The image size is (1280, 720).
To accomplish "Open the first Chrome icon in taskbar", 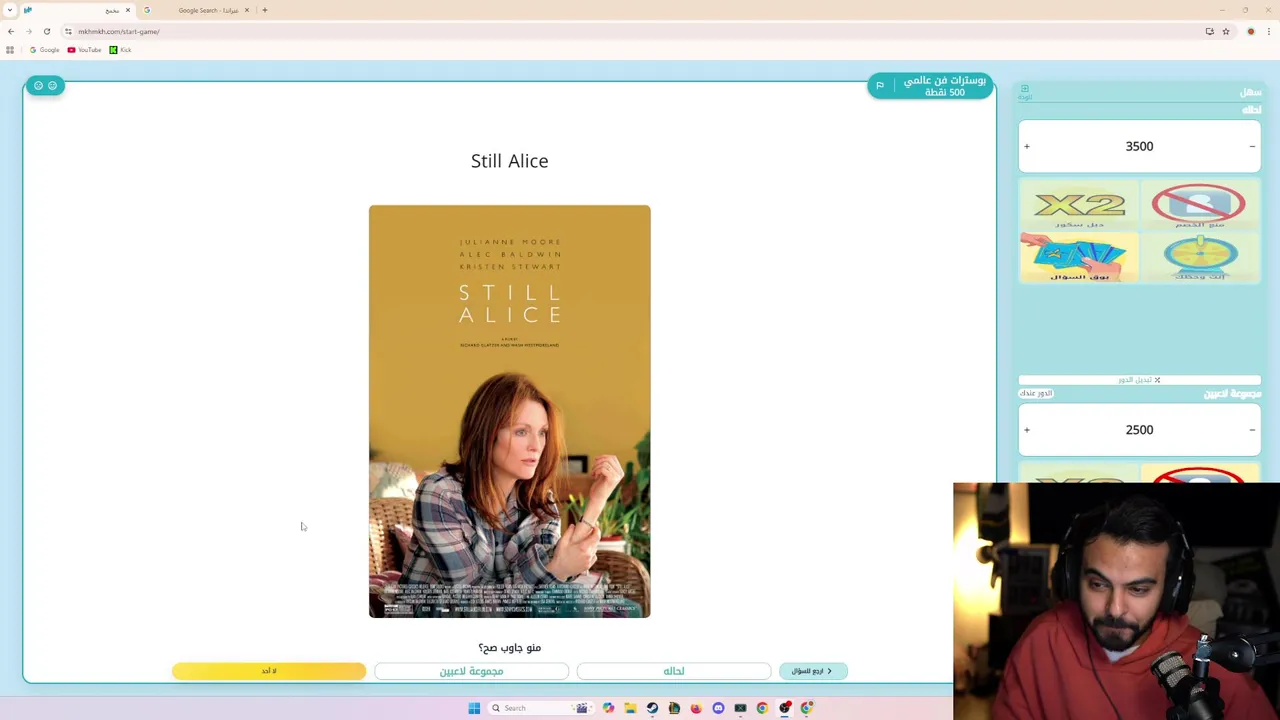I will tap(762, 708).
